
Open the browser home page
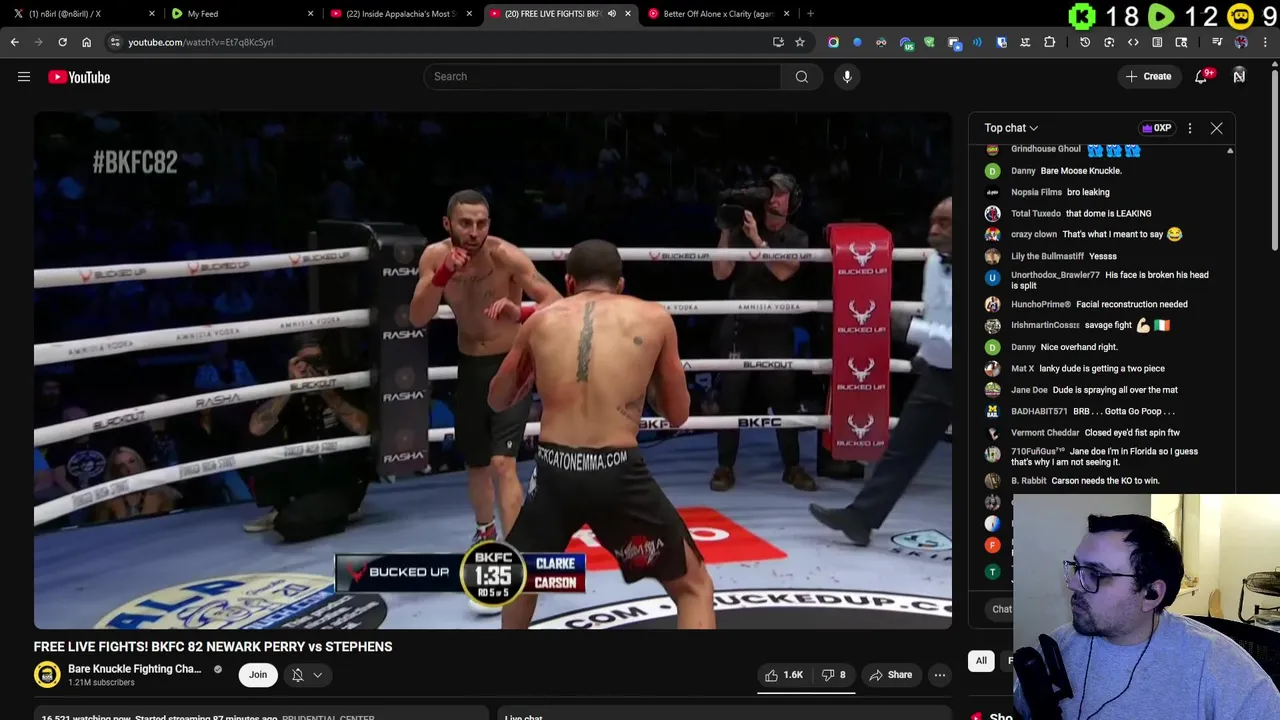tap(86, 42)
